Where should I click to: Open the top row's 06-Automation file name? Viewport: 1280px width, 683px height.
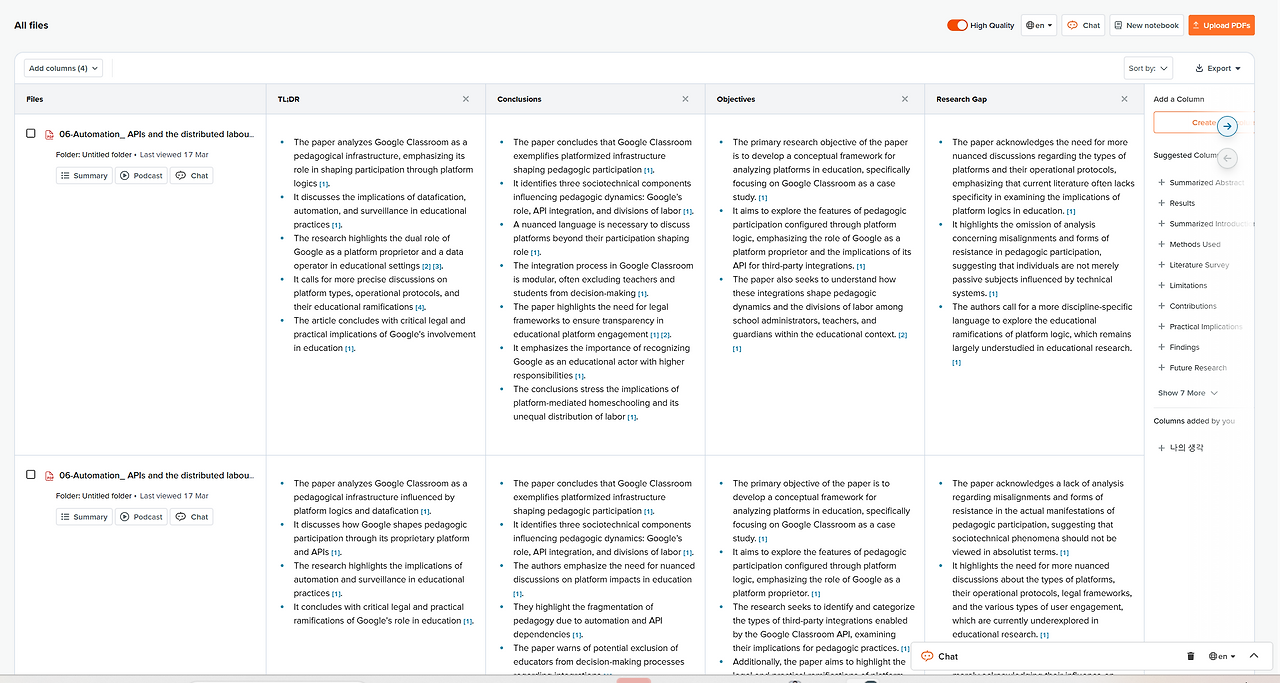[x=157, y=134]
